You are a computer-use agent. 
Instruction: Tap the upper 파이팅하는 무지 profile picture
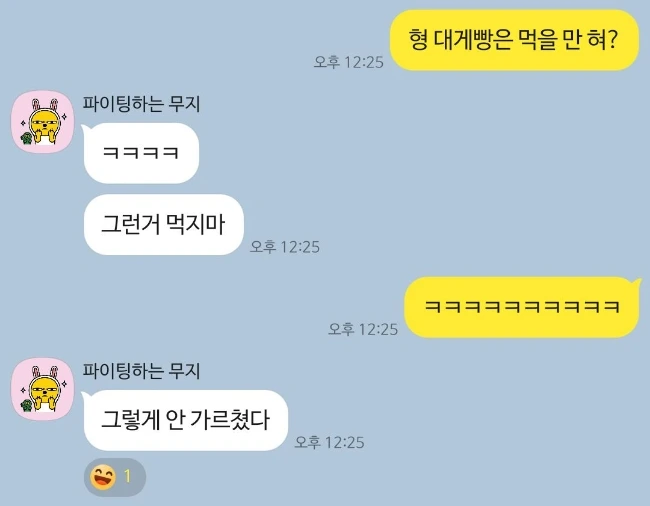tap(42, 122)
